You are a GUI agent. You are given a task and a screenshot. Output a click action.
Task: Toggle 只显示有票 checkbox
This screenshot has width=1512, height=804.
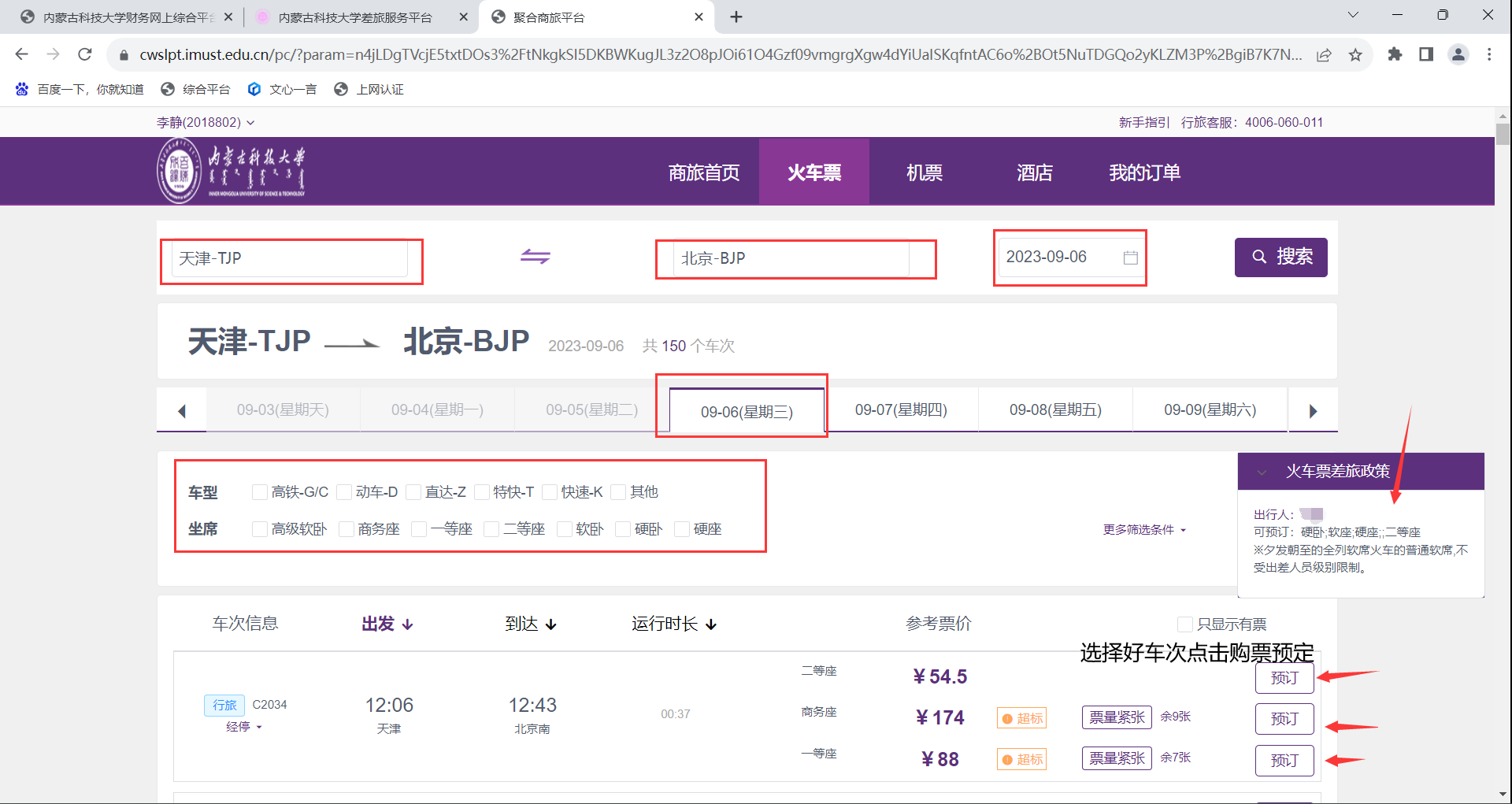1184,624
